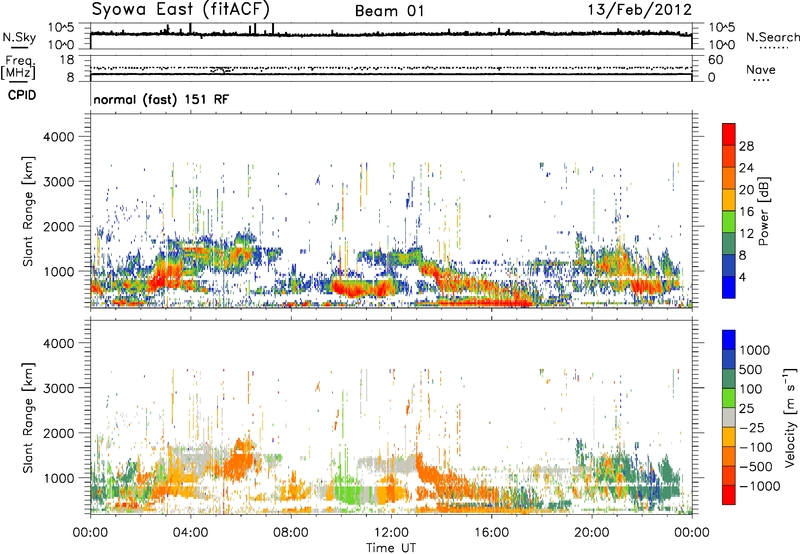Viewport: 800px width, 554px height.
Task: Click the 'N.Search' legend label
Action: click(x=772, y=37)
